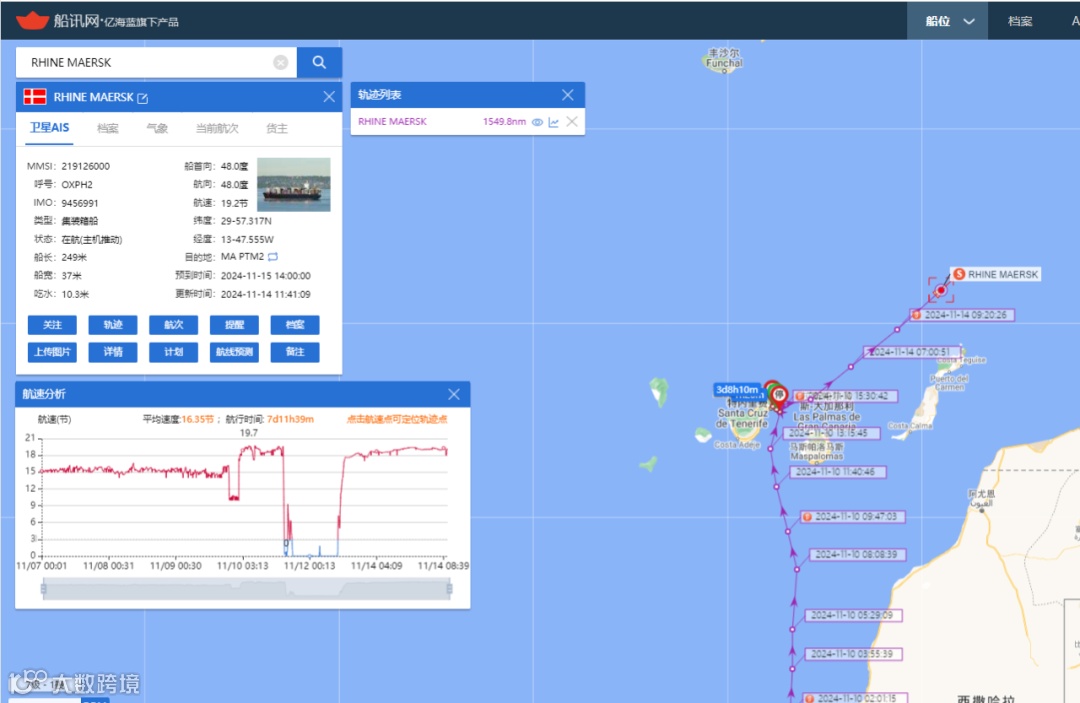
Task: Click the right handle of chart range slider
Action: point(450,589)
